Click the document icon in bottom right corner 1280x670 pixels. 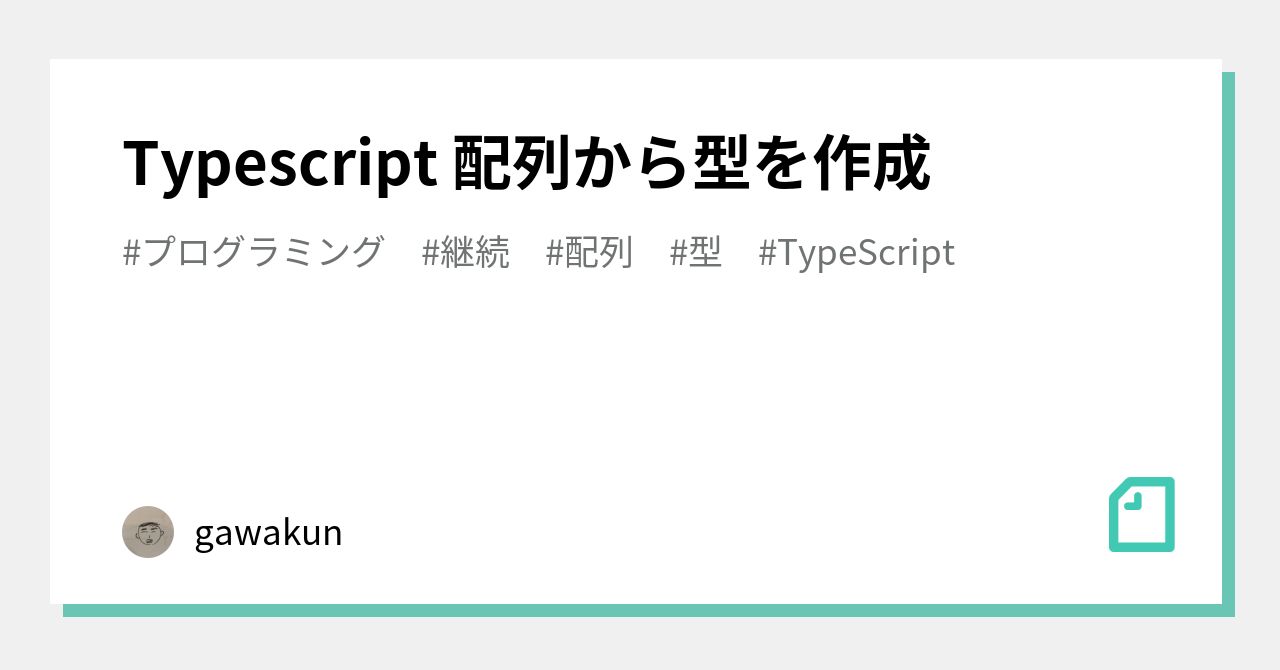(1141, 515)
